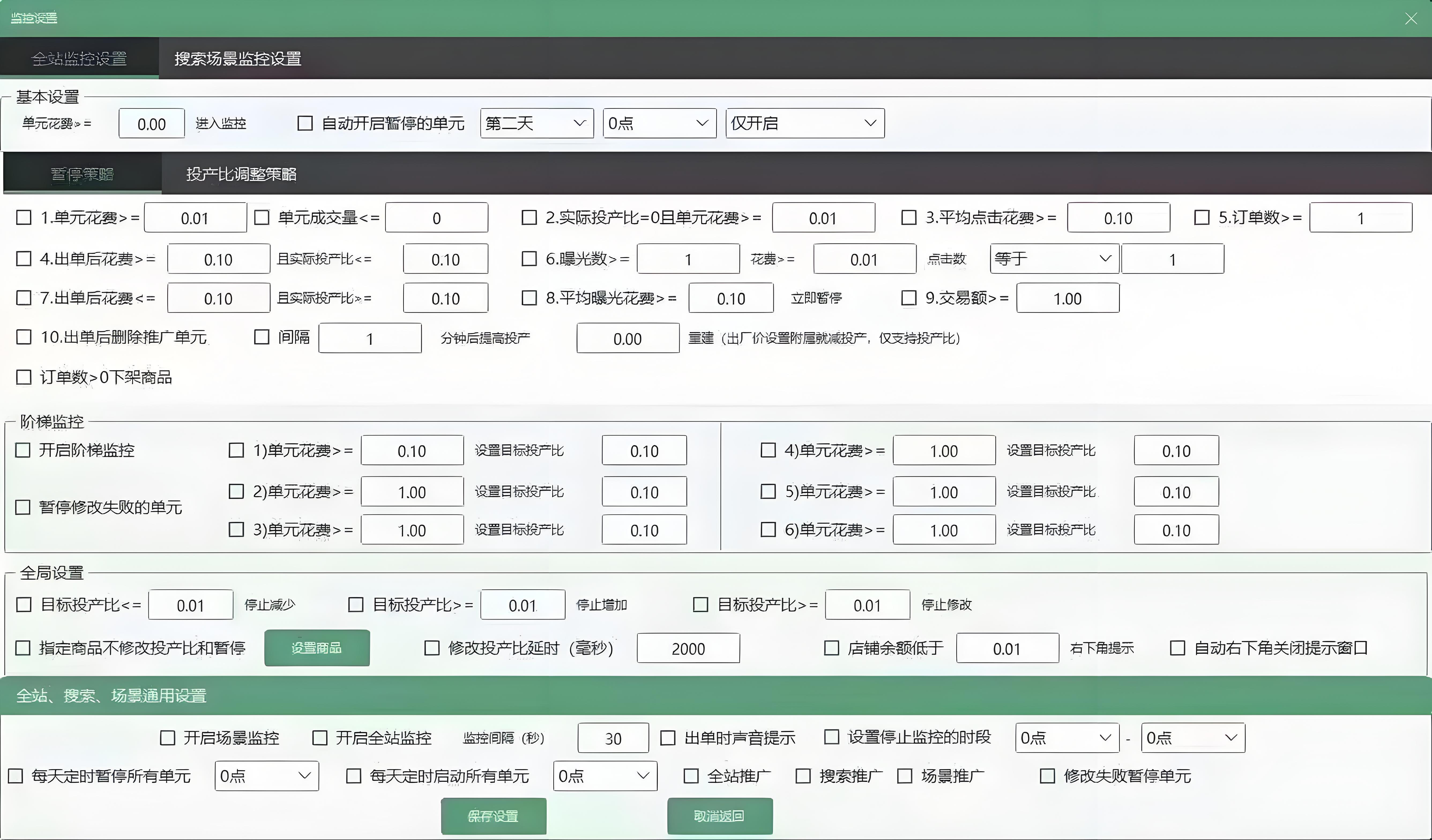Open the 投产比调整策略 tab

click(241, 174)
